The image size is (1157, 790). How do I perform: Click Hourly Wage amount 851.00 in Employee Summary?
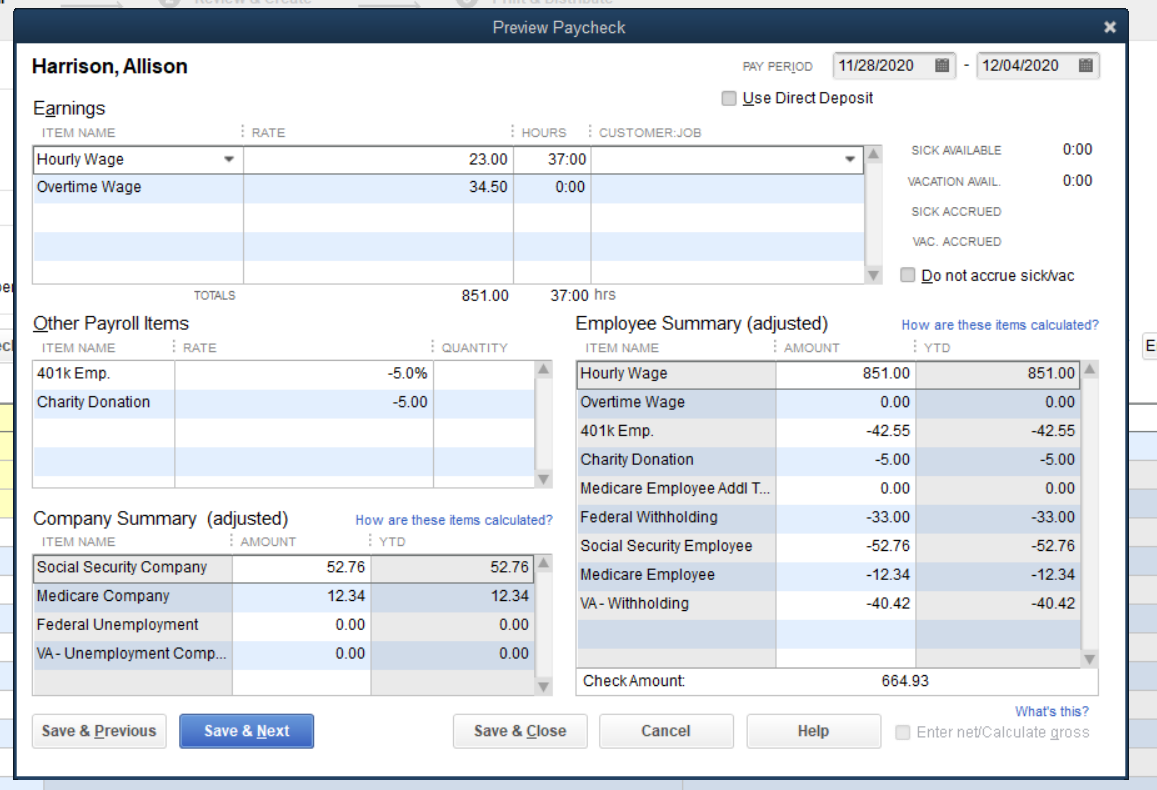click(846, 373)
